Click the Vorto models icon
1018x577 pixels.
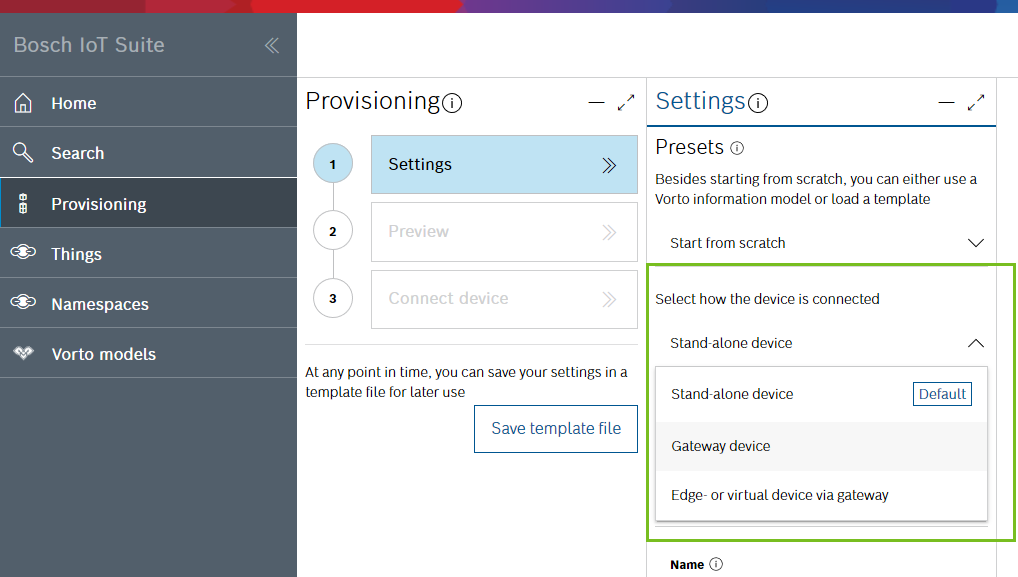pyautogui.click(x=23, y=352)
